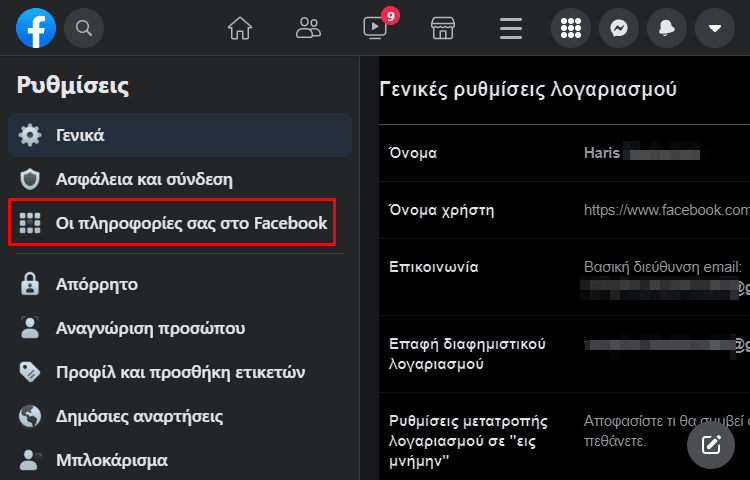The image size is (750, 480).
Task: Click the Ρυθμίσεις sidebar heading
Action: pyautogui.click(x=73, y=86)
